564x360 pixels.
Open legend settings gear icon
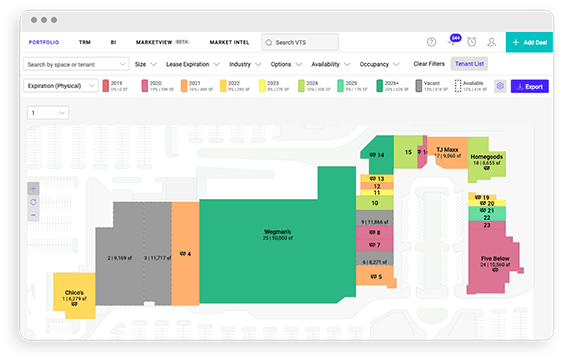tap(500, 86)
